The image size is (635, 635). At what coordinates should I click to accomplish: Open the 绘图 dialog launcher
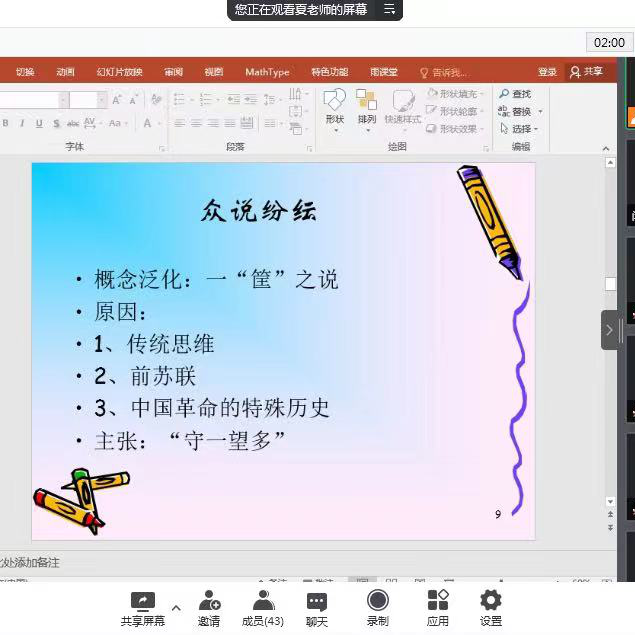pos(486,149)
